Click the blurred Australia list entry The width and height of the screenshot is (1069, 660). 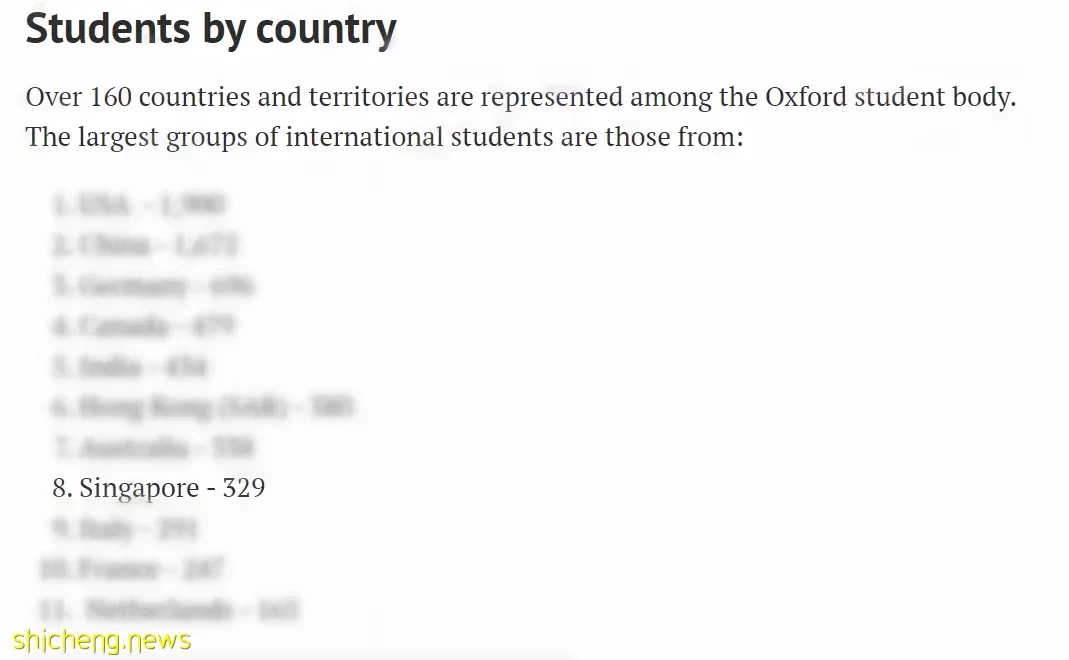click(153, 448)
